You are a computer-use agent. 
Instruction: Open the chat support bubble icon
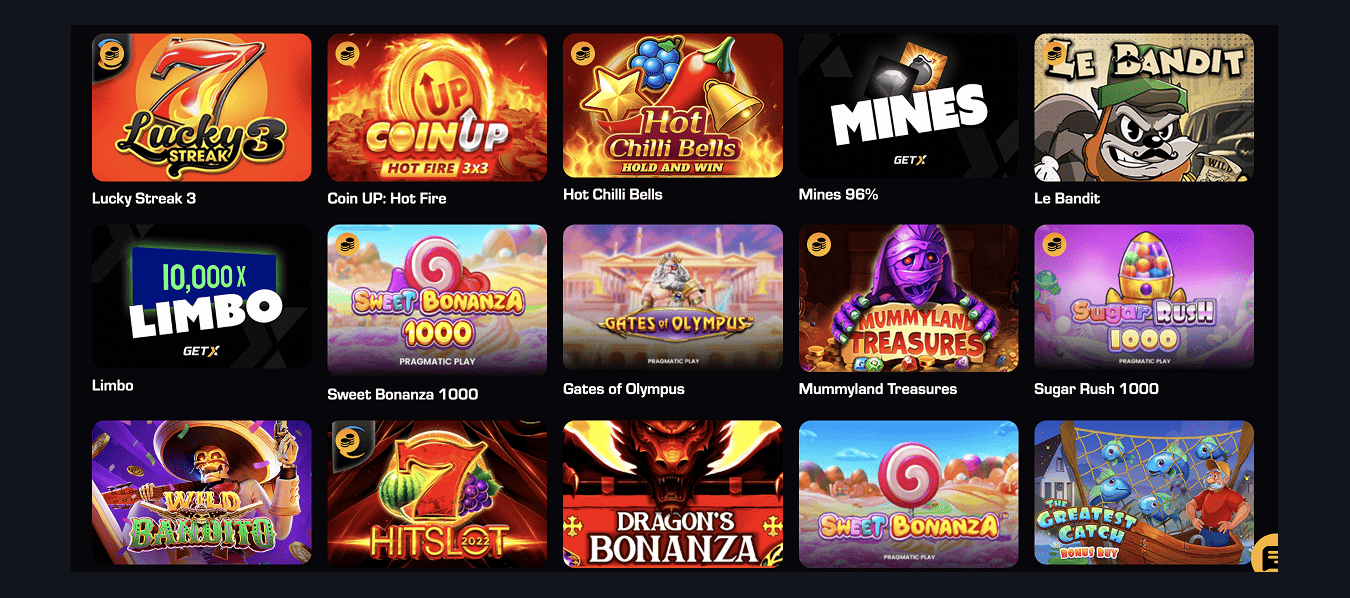1265,554
